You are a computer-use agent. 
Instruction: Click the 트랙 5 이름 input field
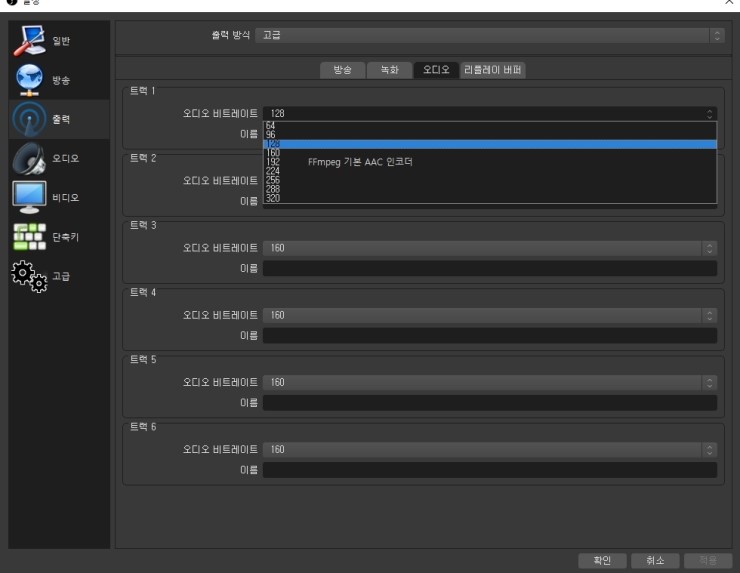(490, 403)
